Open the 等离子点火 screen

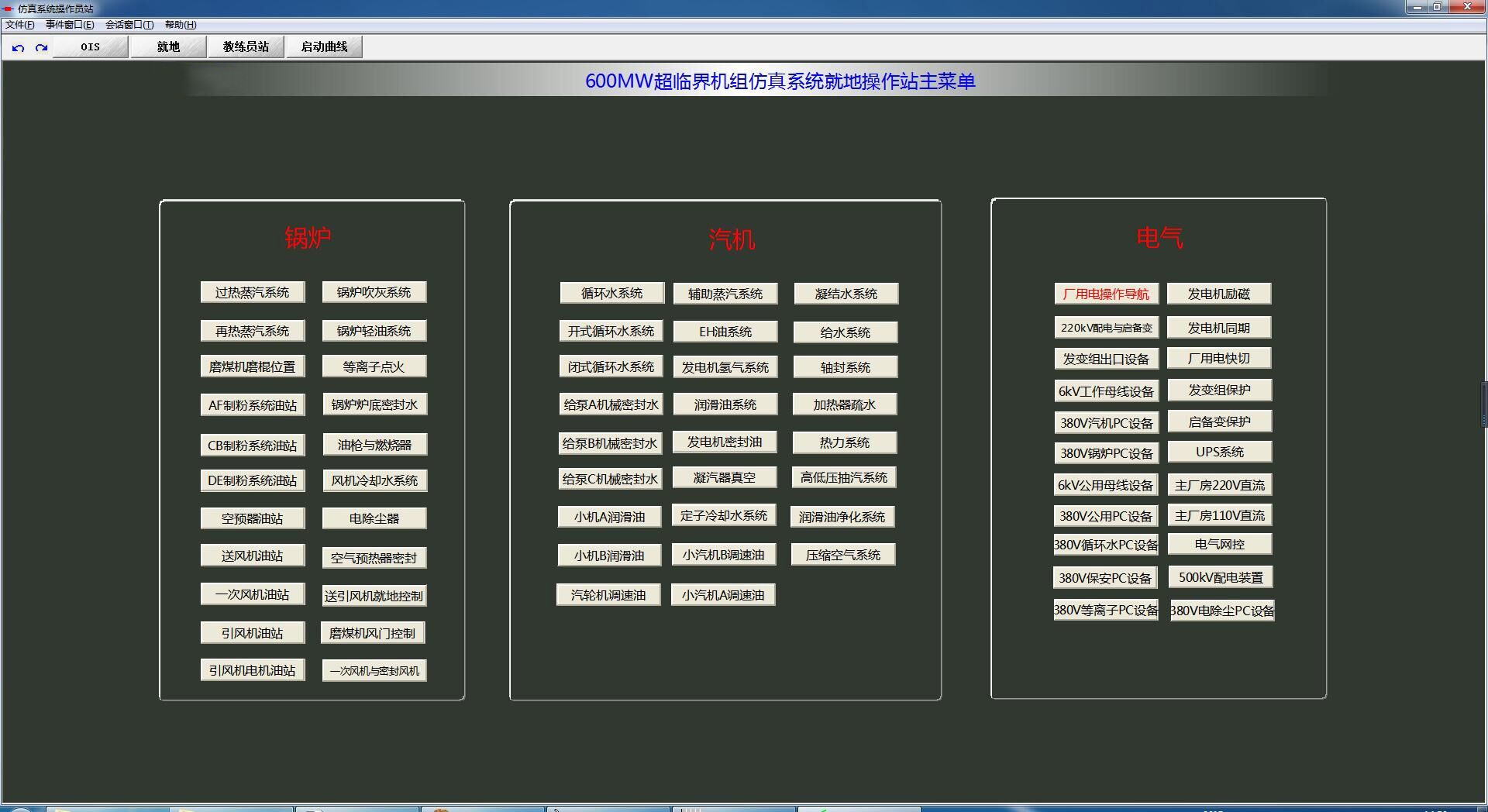tap(374, 366)
